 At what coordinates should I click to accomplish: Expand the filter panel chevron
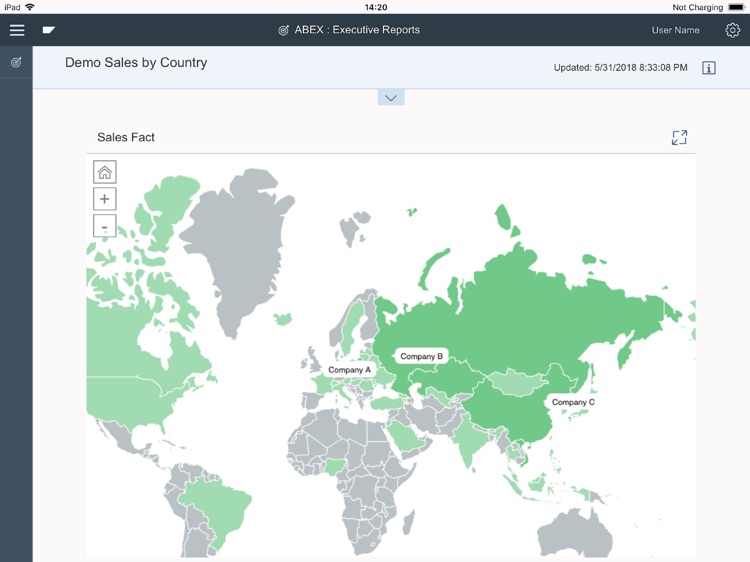391,98
